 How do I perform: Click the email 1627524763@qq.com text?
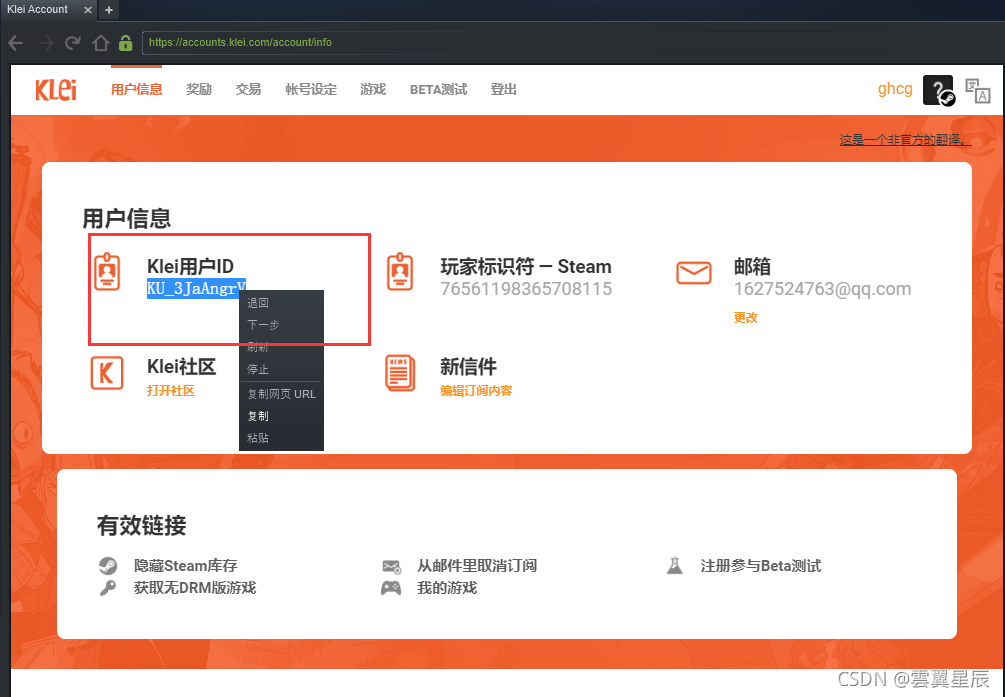click(822, 289)
